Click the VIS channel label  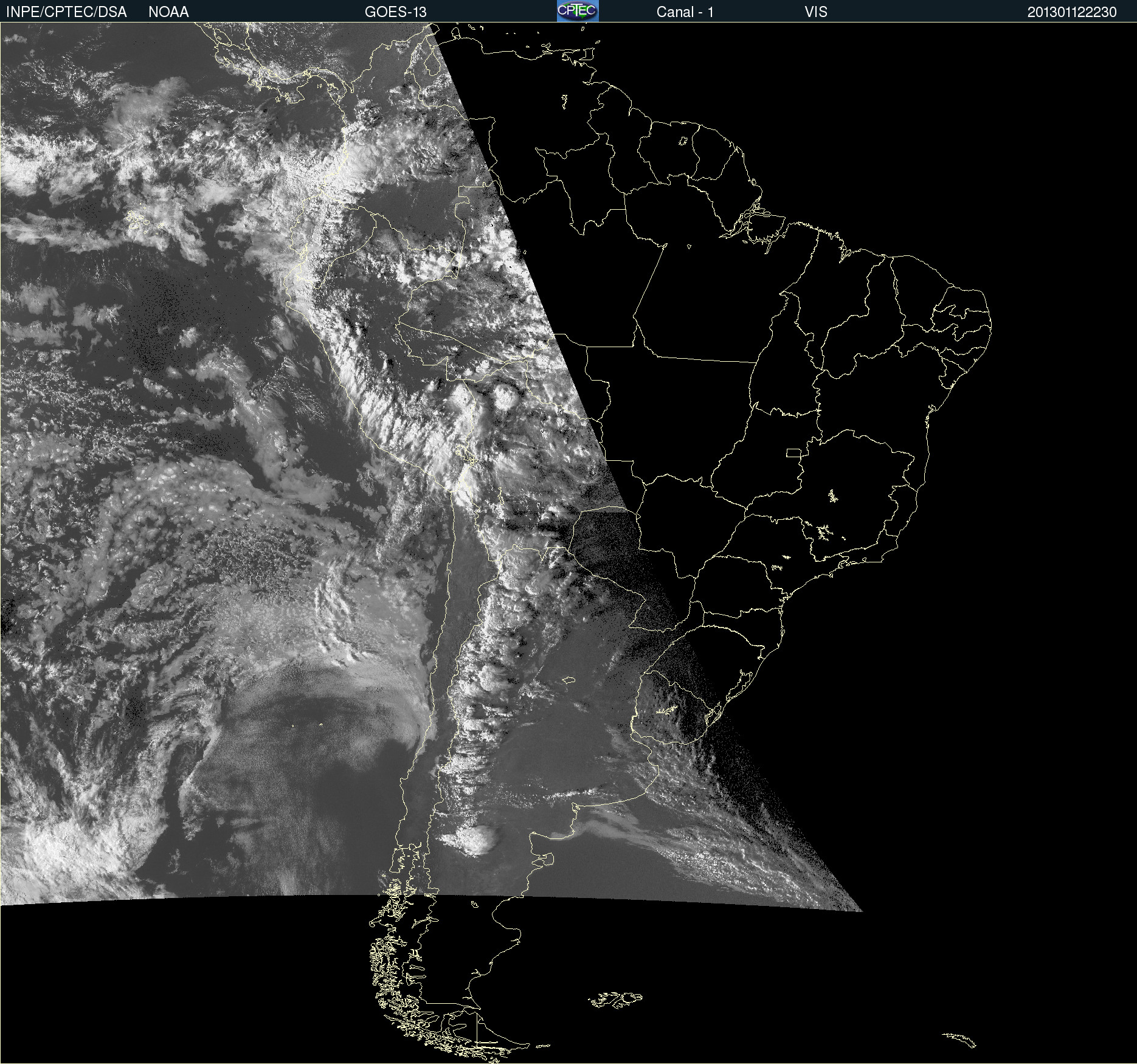click(816, 12)
